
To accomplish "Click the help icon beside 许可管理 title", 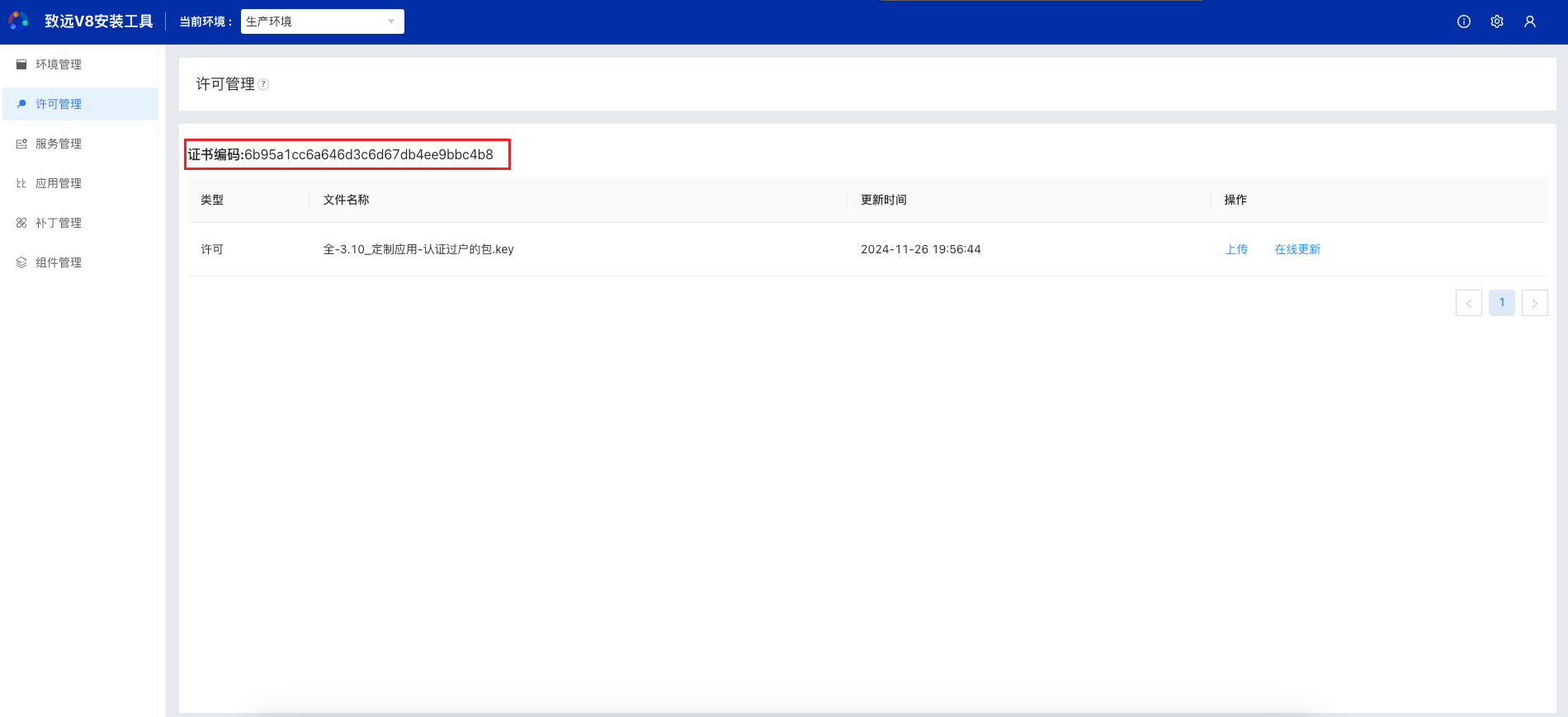I will pos(263,84).
